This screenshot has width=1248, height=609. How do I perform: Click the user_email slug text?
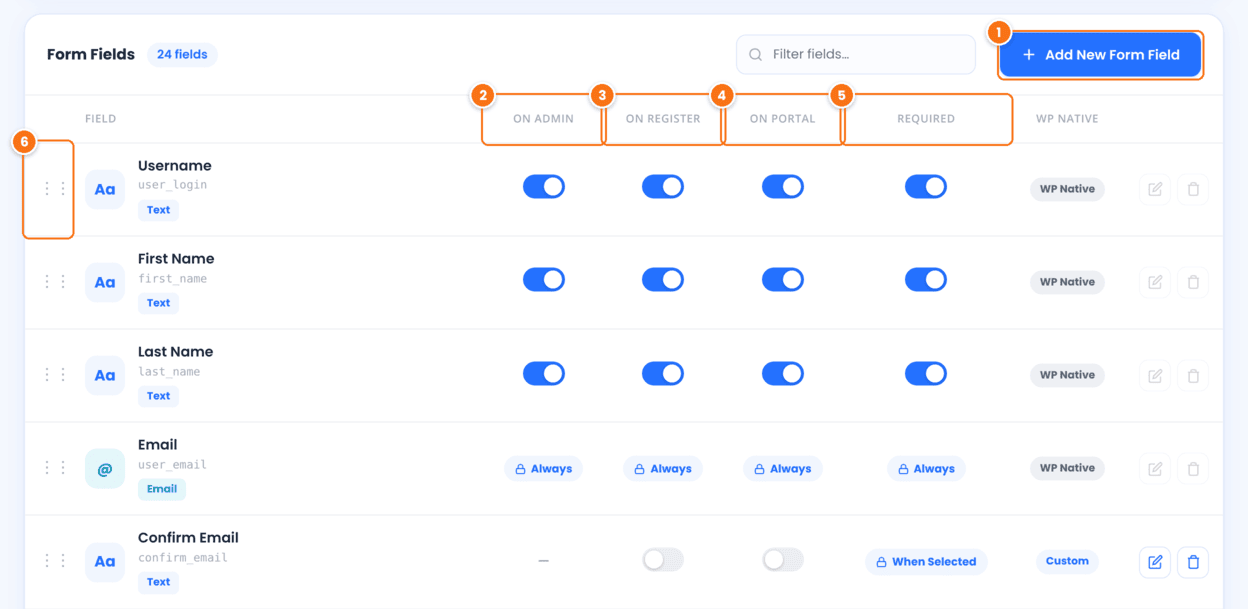[173, 465]
